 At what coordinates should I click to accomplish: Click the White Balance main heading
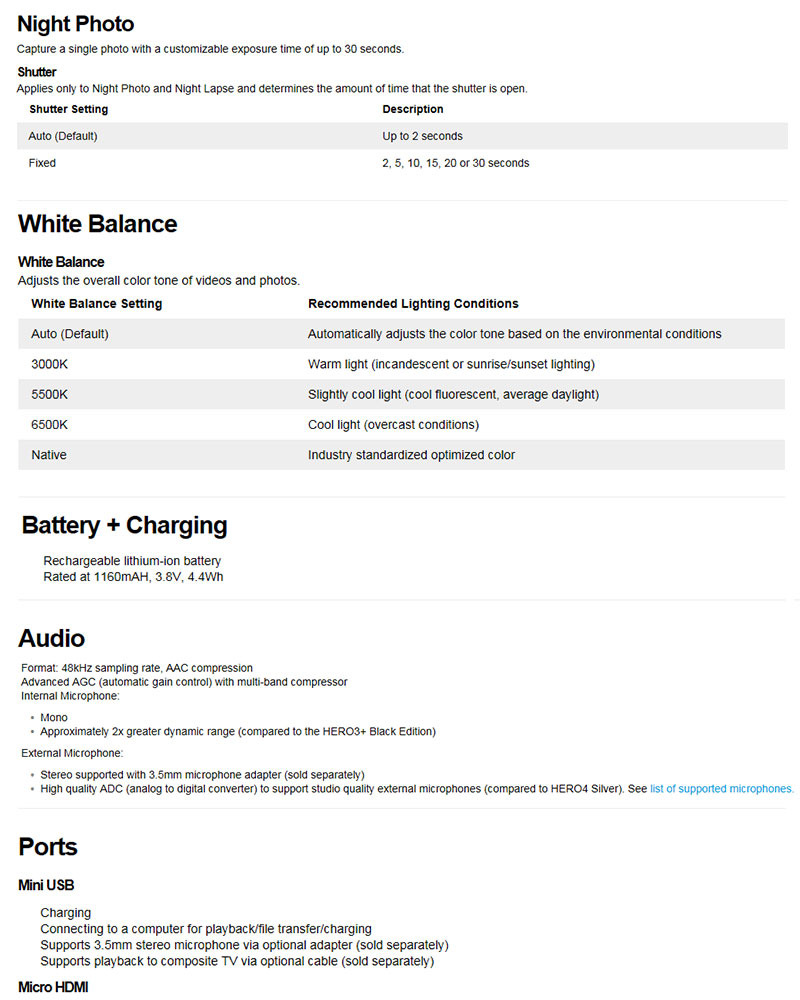coord(97,224)
